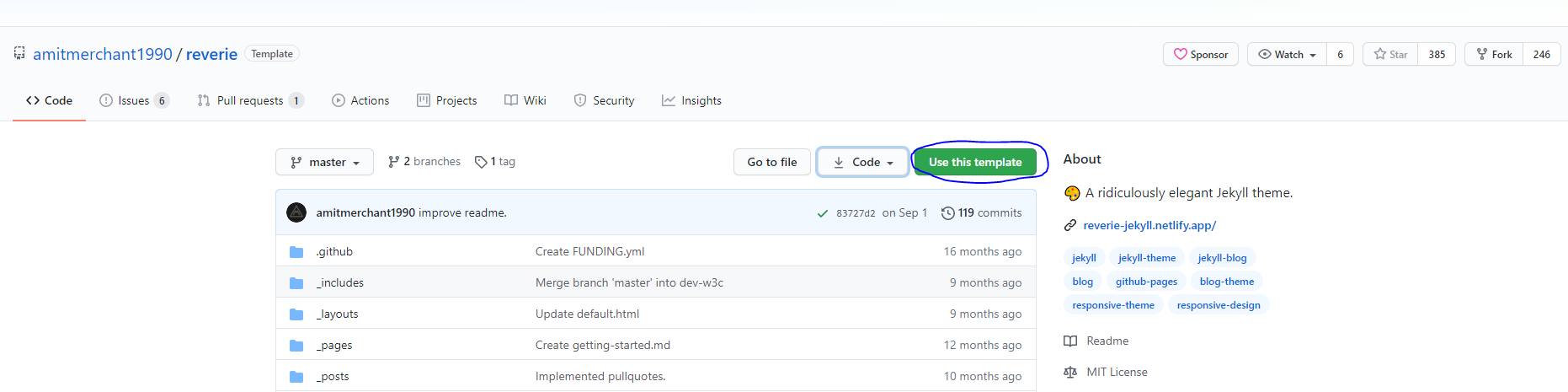Open the _layouts folder
1568x392 pixels.
point(337,314)
